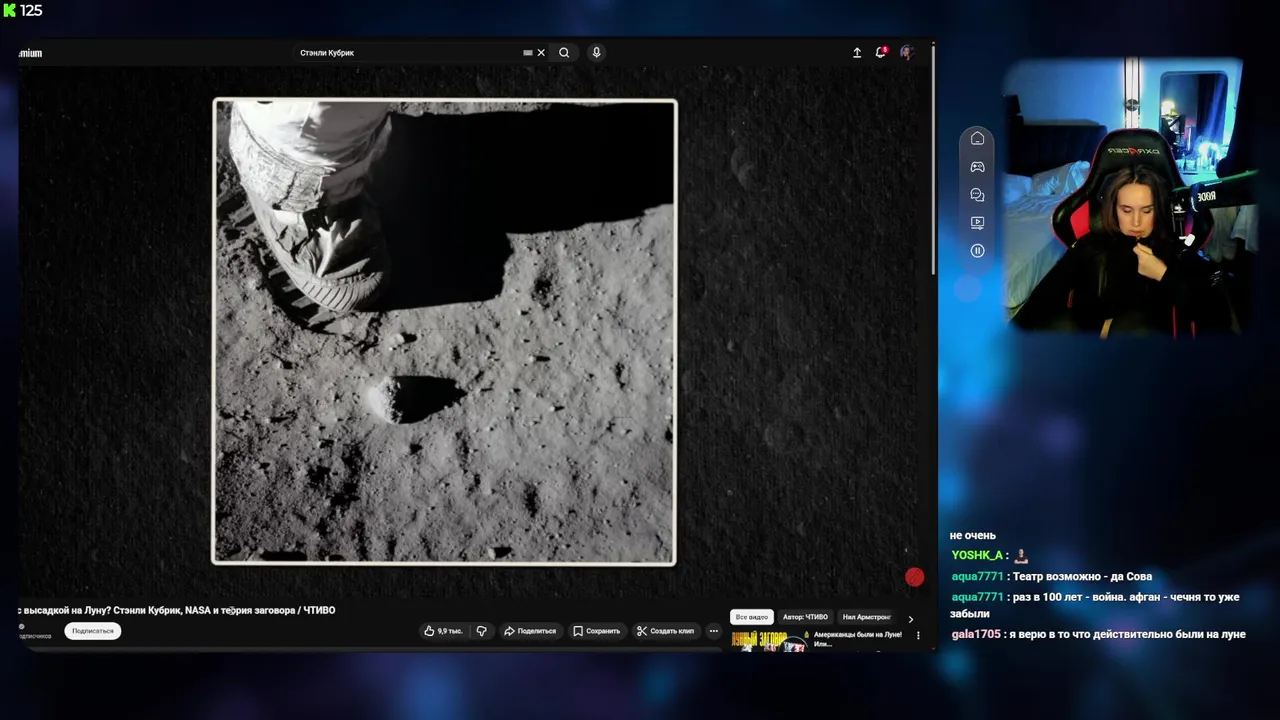Click the suggested video thumbnail 'Лунный заговор'
This screenshot has width=1280, height=720.
tap(769, 641)
